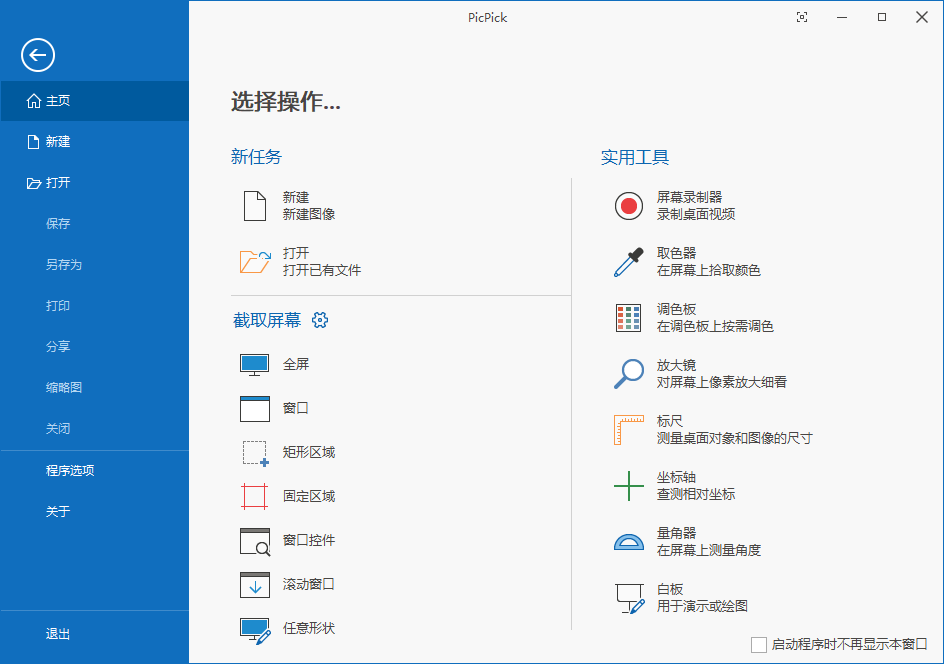
Task: Switch to the 新建 sidebar section
Action: (57, 141)
